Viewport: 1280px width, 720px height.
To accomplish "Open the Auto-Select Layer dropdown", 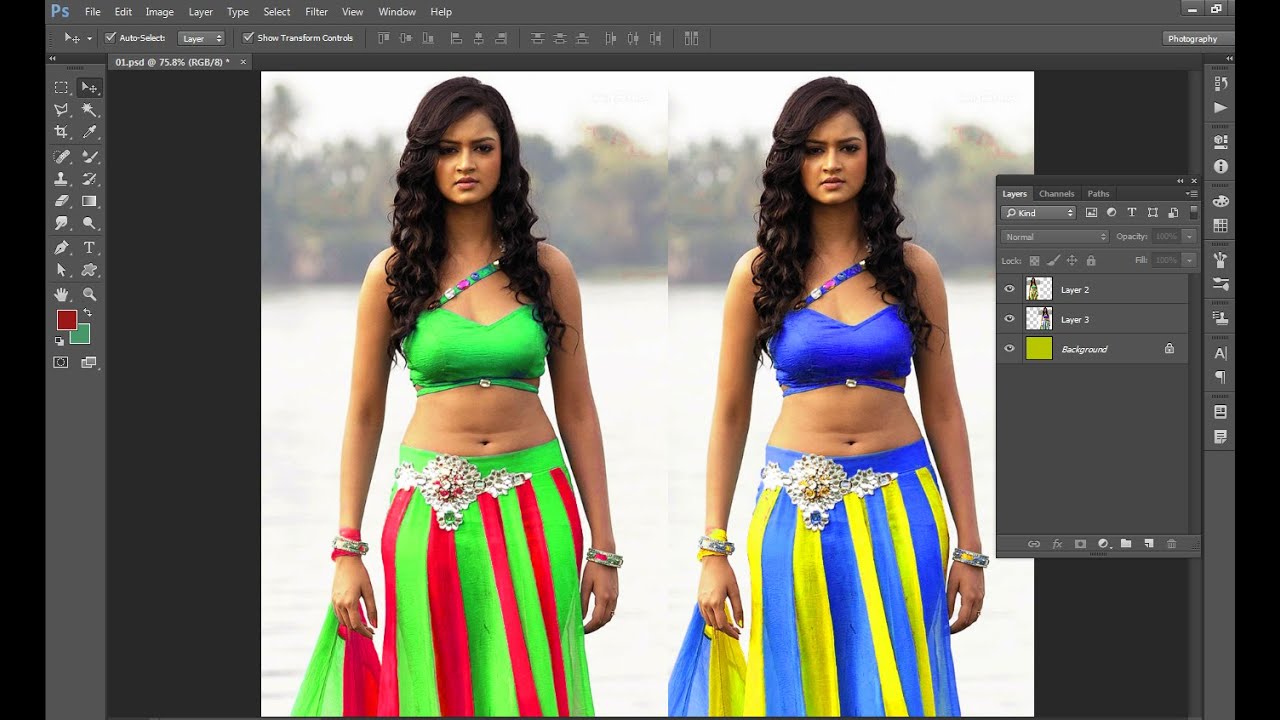I will 201,38.
